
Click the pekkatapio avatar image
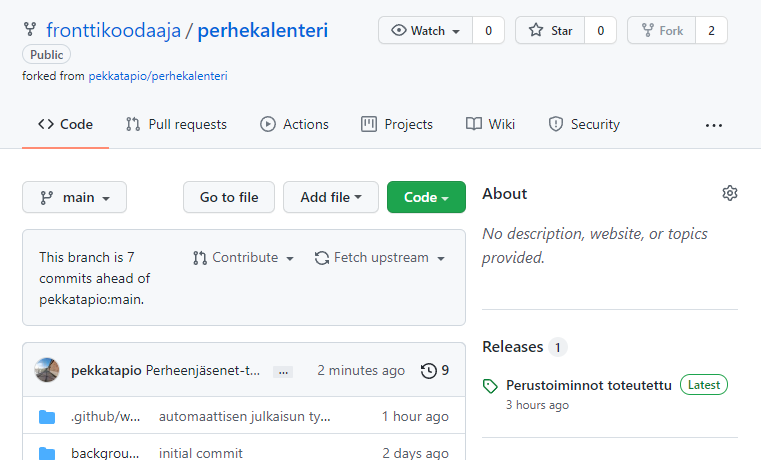pos(47,370)
